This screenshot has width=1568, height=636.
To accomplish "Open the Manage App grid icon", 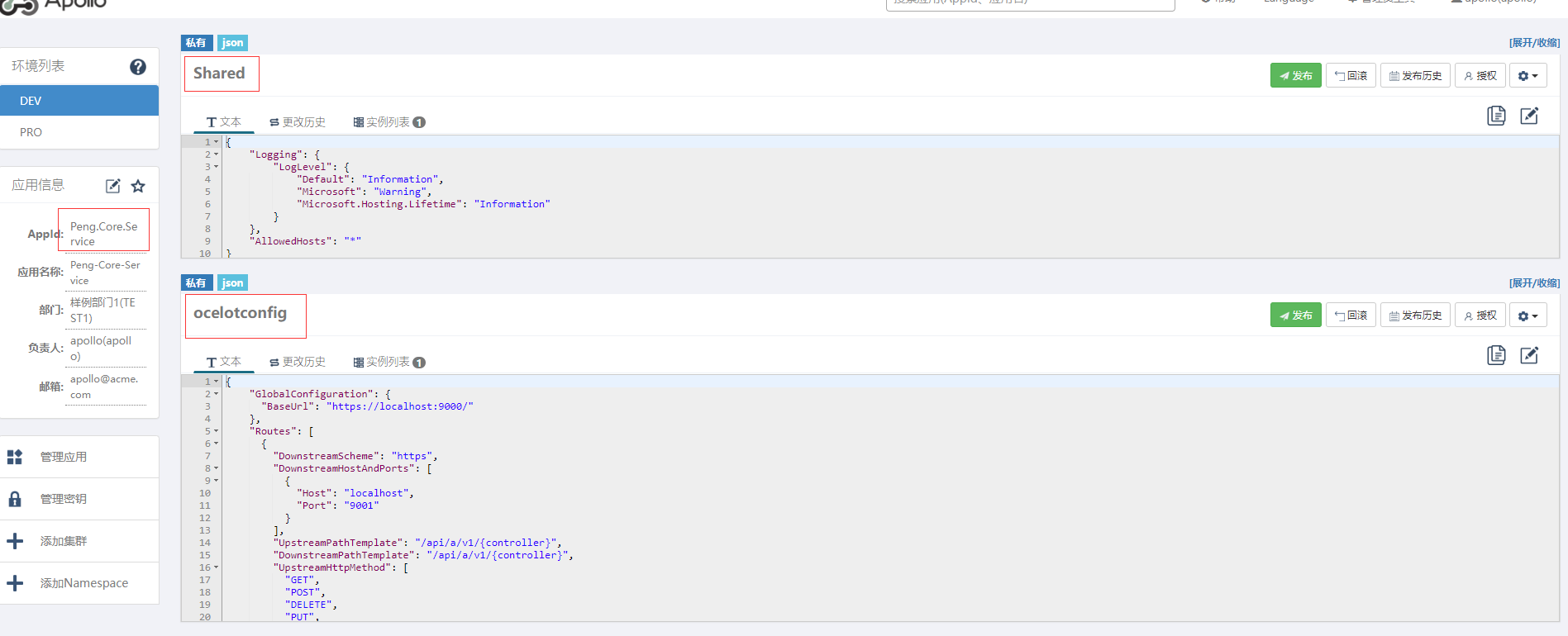I will (x=15, y=457).
